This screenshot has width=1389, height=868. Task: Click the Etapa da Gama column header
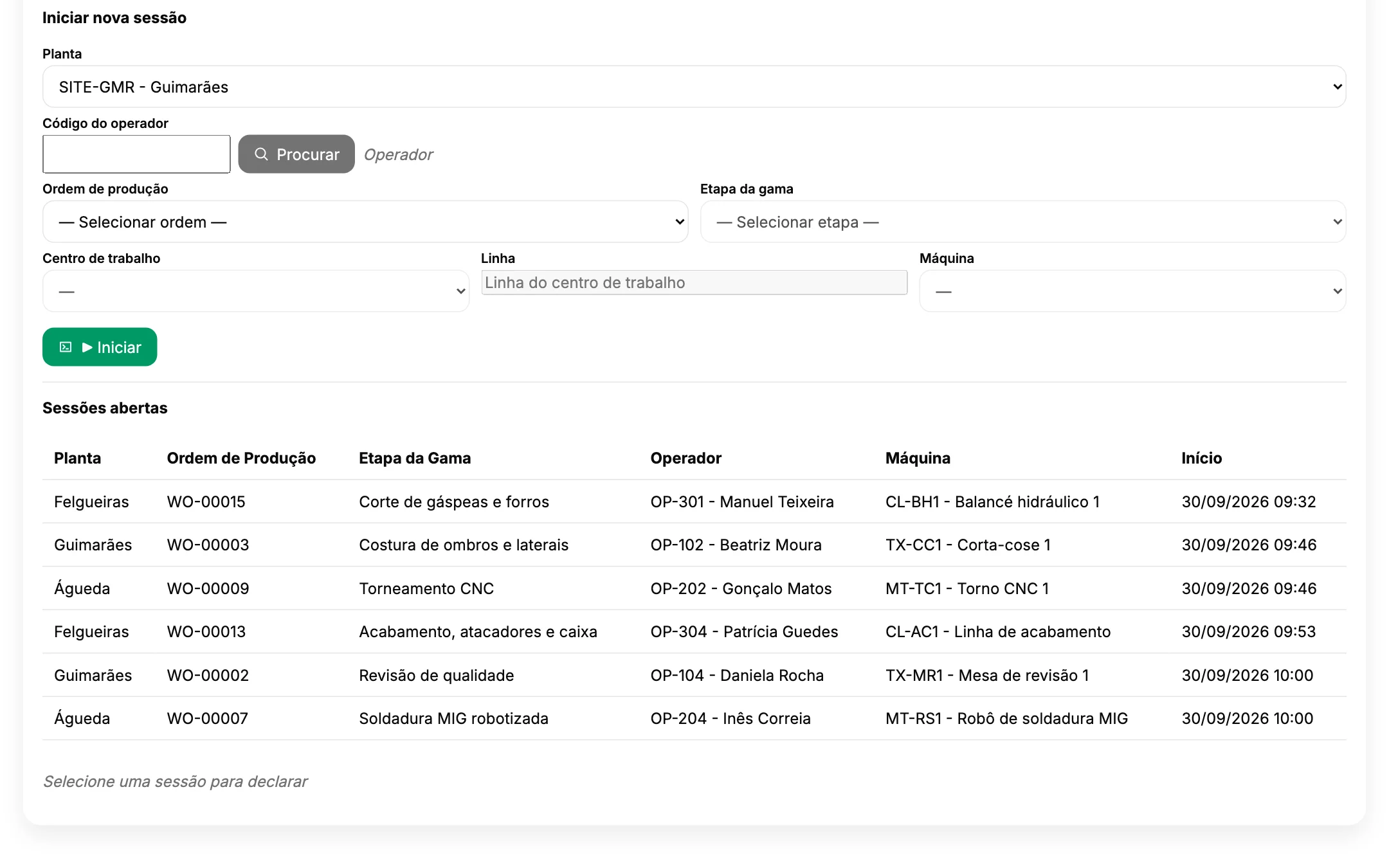click(x=415, y=458)
